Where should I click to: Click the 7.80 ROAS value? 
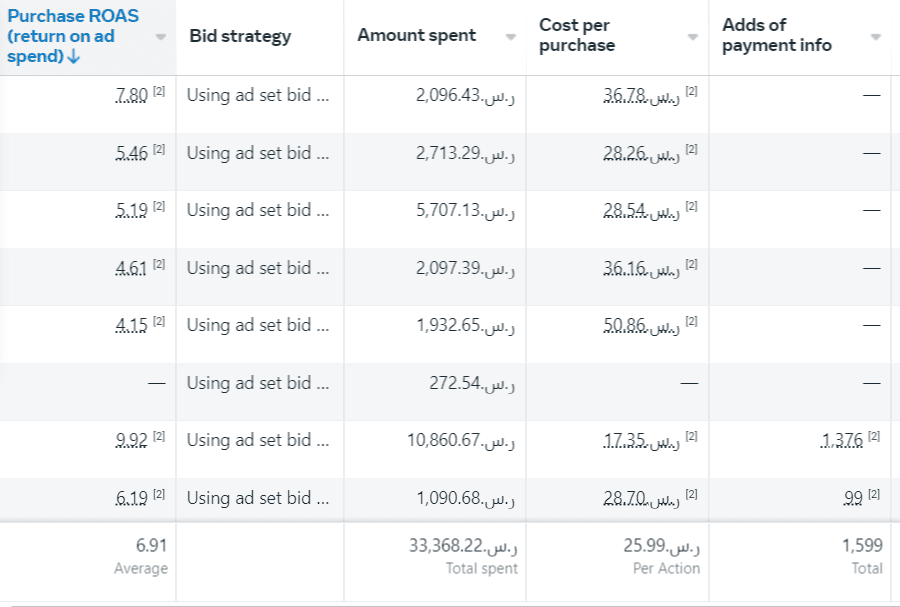tap(132, 95)
